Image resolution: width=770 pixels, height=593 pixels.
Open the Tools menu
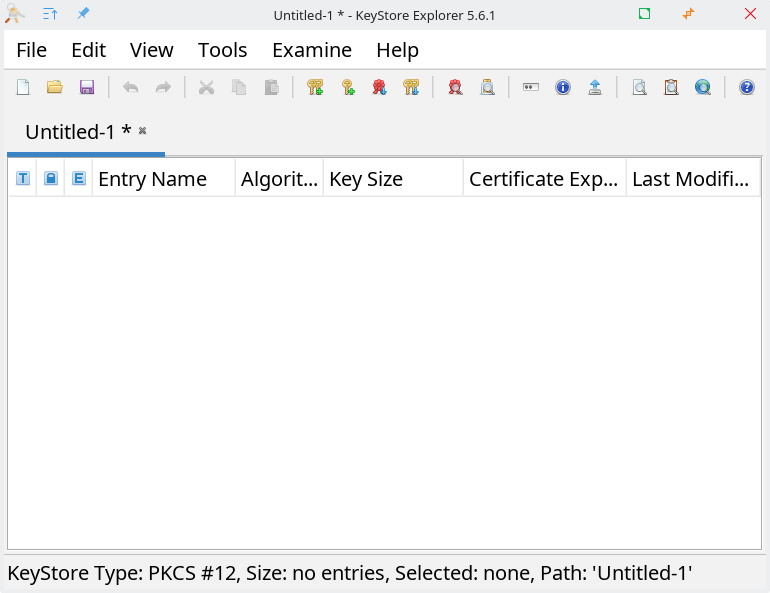click(x=222, y=50)
